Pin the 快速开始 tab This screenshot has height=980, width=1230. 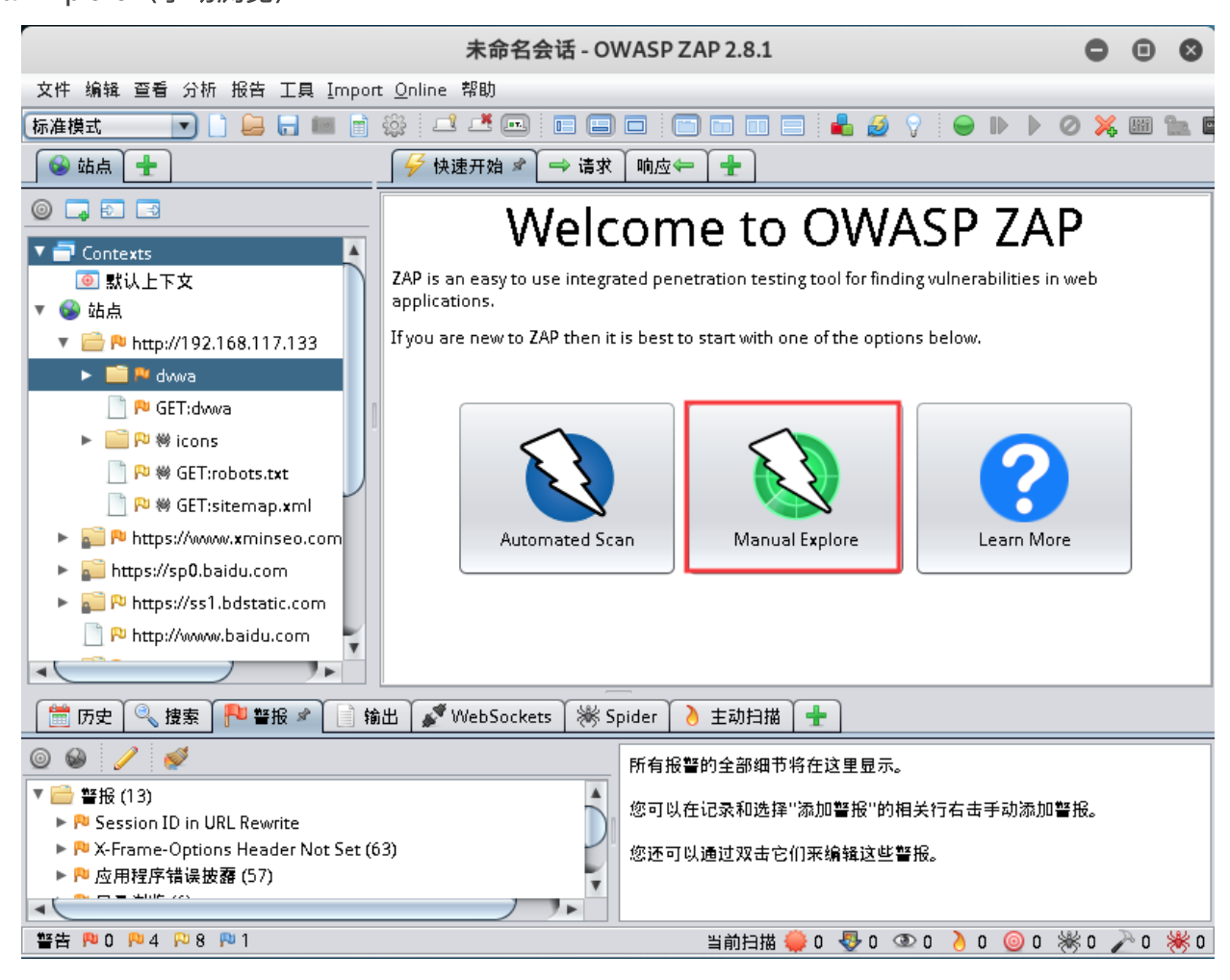pyautogui.click(x=517, y=165)
